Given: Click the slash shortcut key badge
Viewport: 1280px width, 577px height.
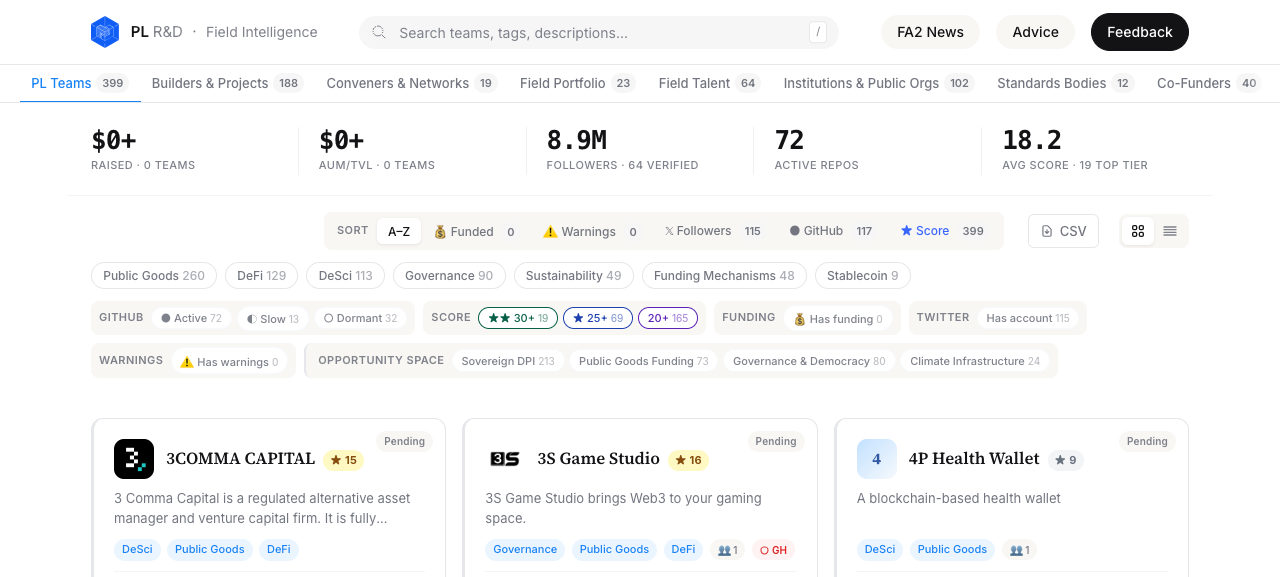Looking at the screenshot, I should (x=819, y=32).
